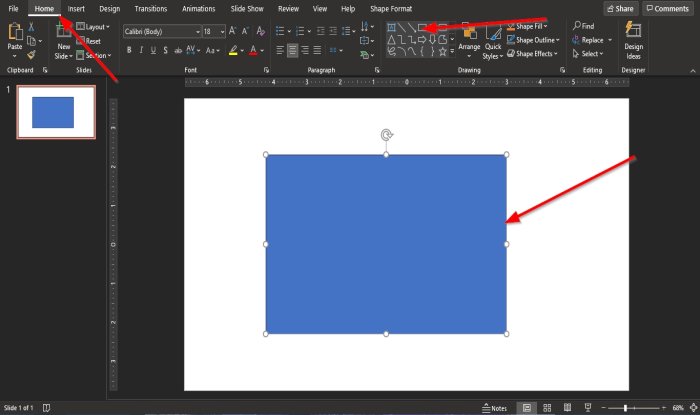Open the Calibri (Body) font dropdown
This screenshot has width=700, height=415.
(x=160, y=32)
